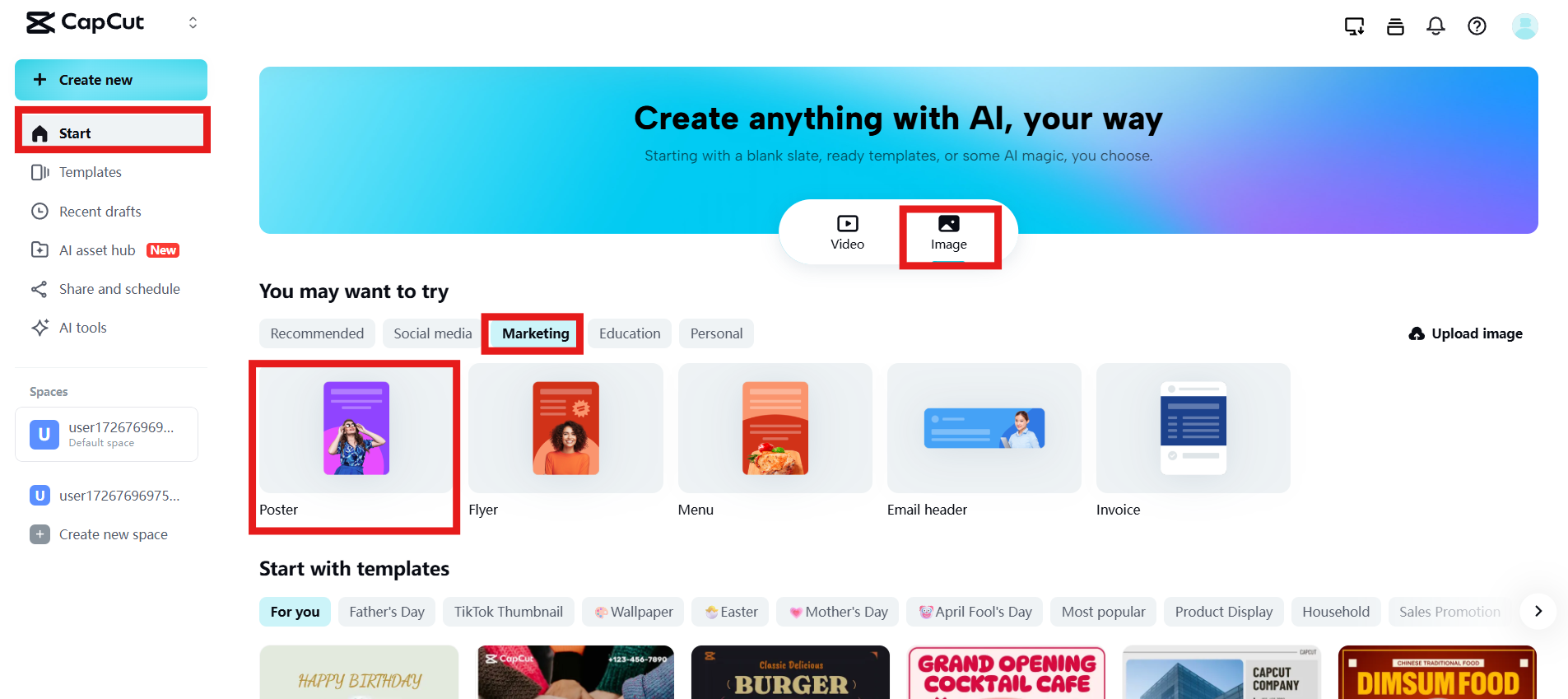The height and width of the screenshot is (699, 1568).
Task: Click the Create new button
Action: point(111,80)
